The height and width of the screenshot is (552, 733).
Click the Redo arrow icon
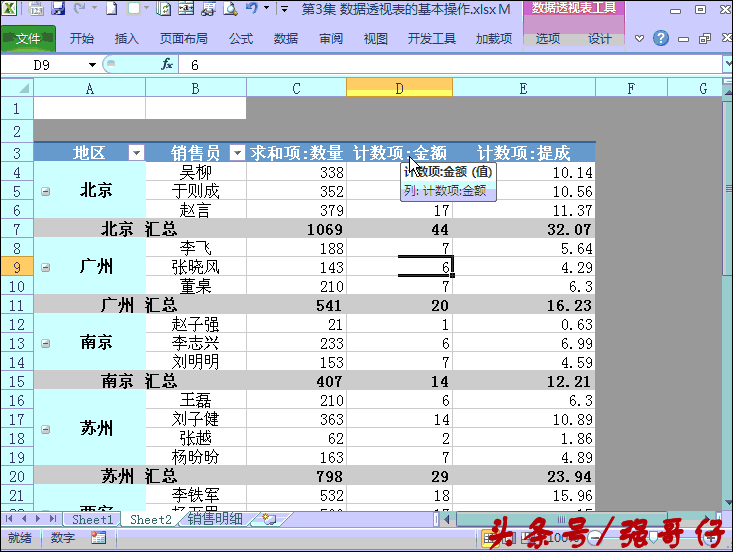pyautogui.click(x=79, y=8)
